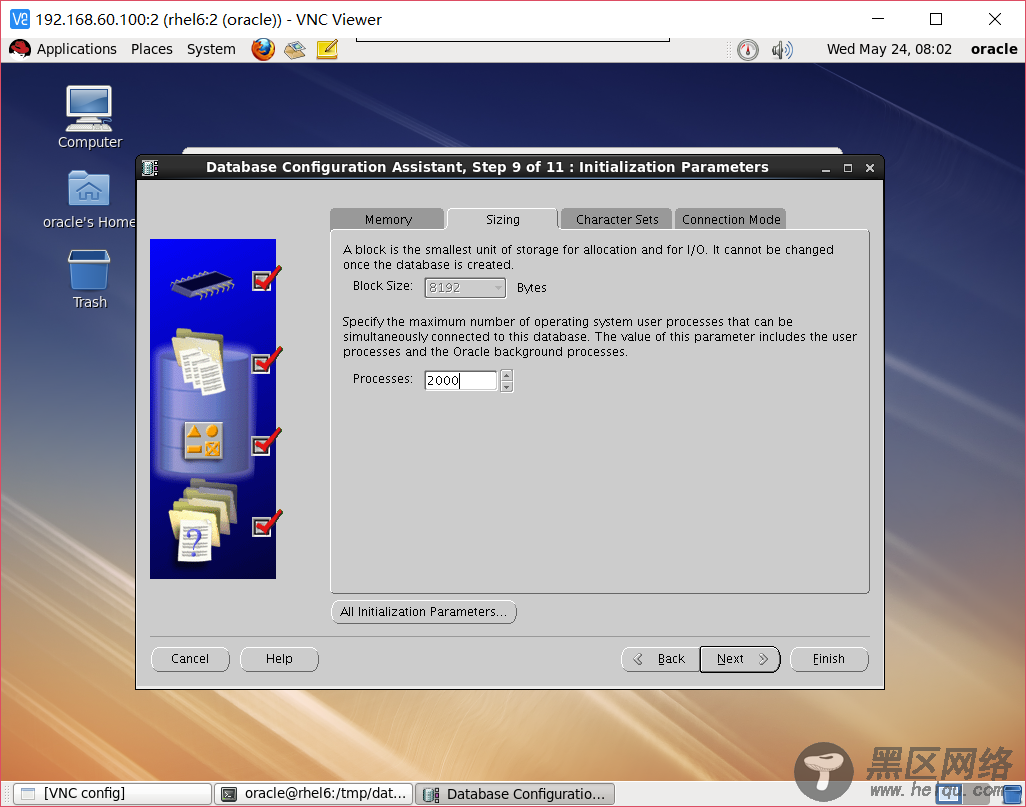
Task: Click the show desktop handle in bottom panel
Action: (7, 794)
